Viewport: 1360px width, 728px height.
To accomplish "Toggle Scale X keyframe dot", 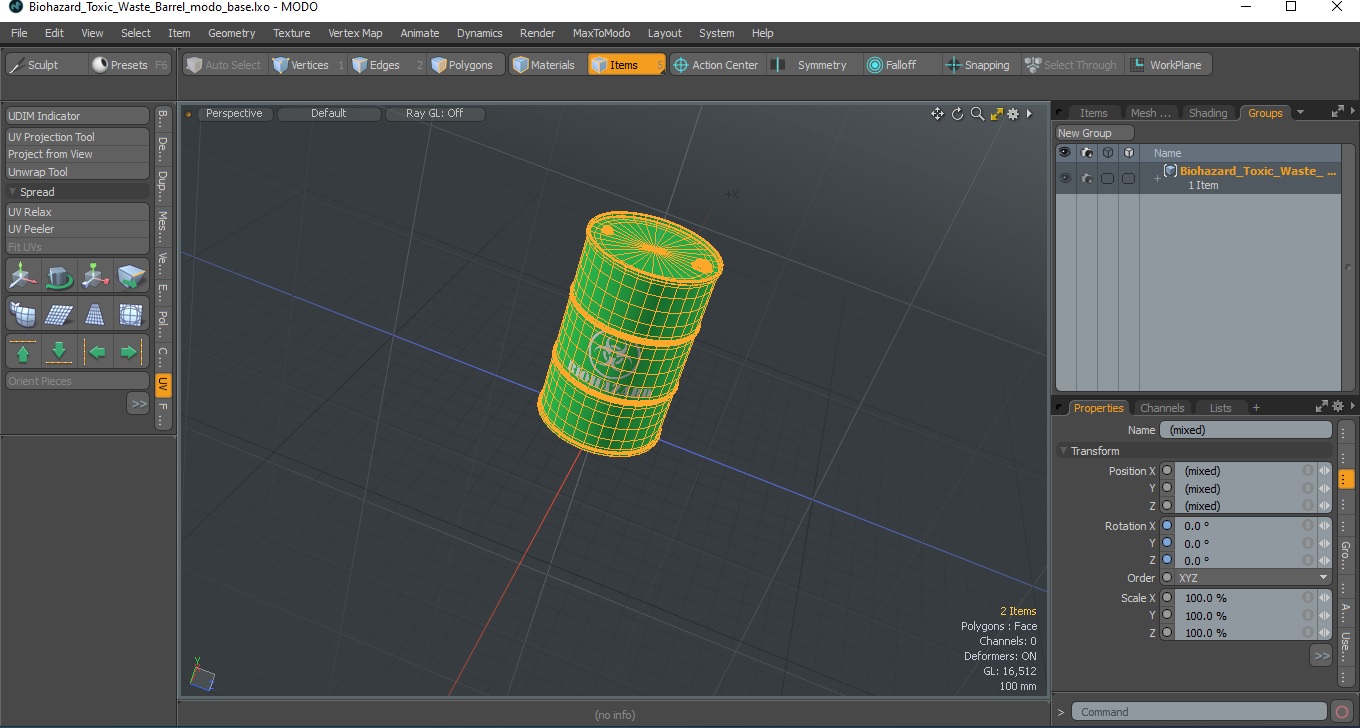I will [1167, 598].
